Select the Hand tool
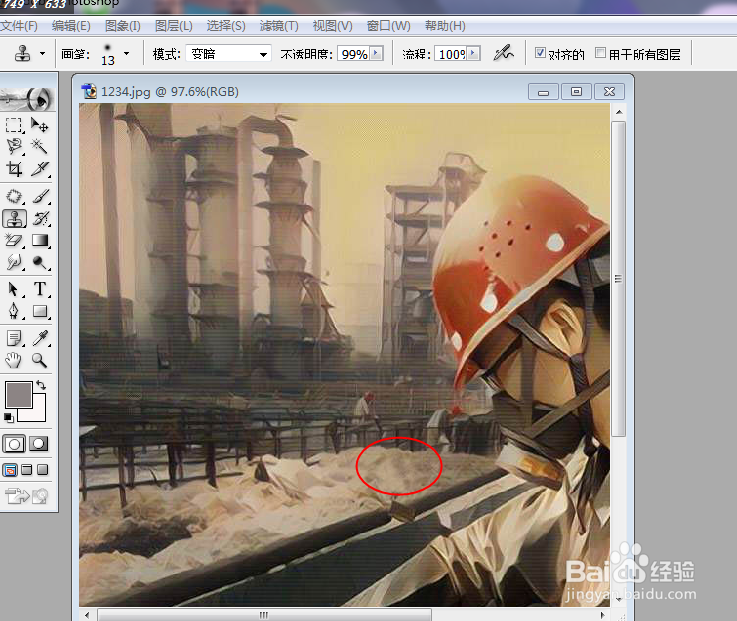 tap(14, 360)
